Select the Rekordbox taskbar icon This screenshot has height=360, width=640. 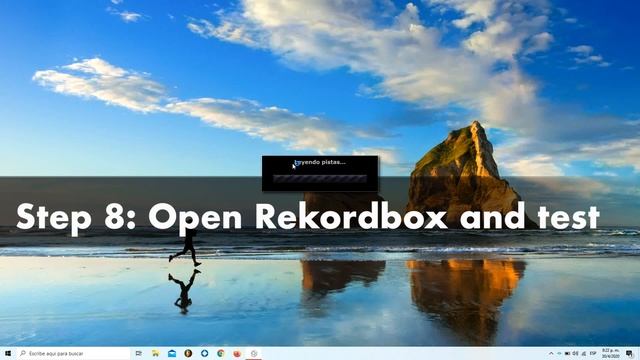(254, 353)
